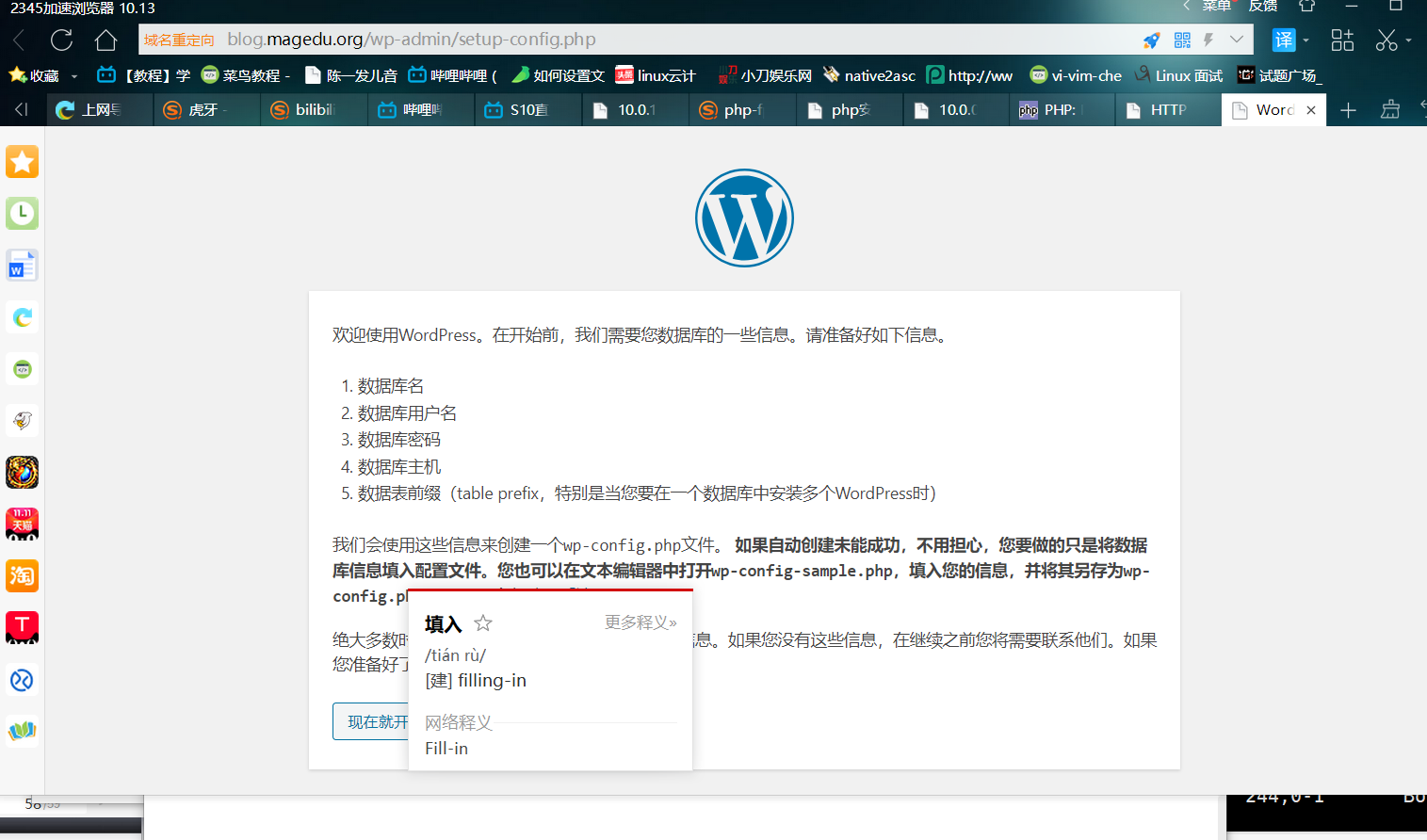Image resolution: width=1427 pixels, height=840 pixels.
Task: Open the browser home page
Action: pyautogui.click(x=105, y=40)
